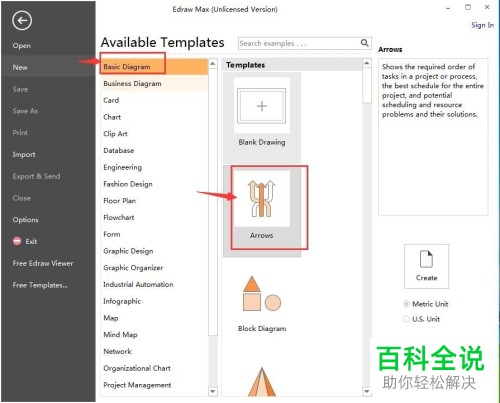
Task: Select the Engineering category
Action: (122, 167)
